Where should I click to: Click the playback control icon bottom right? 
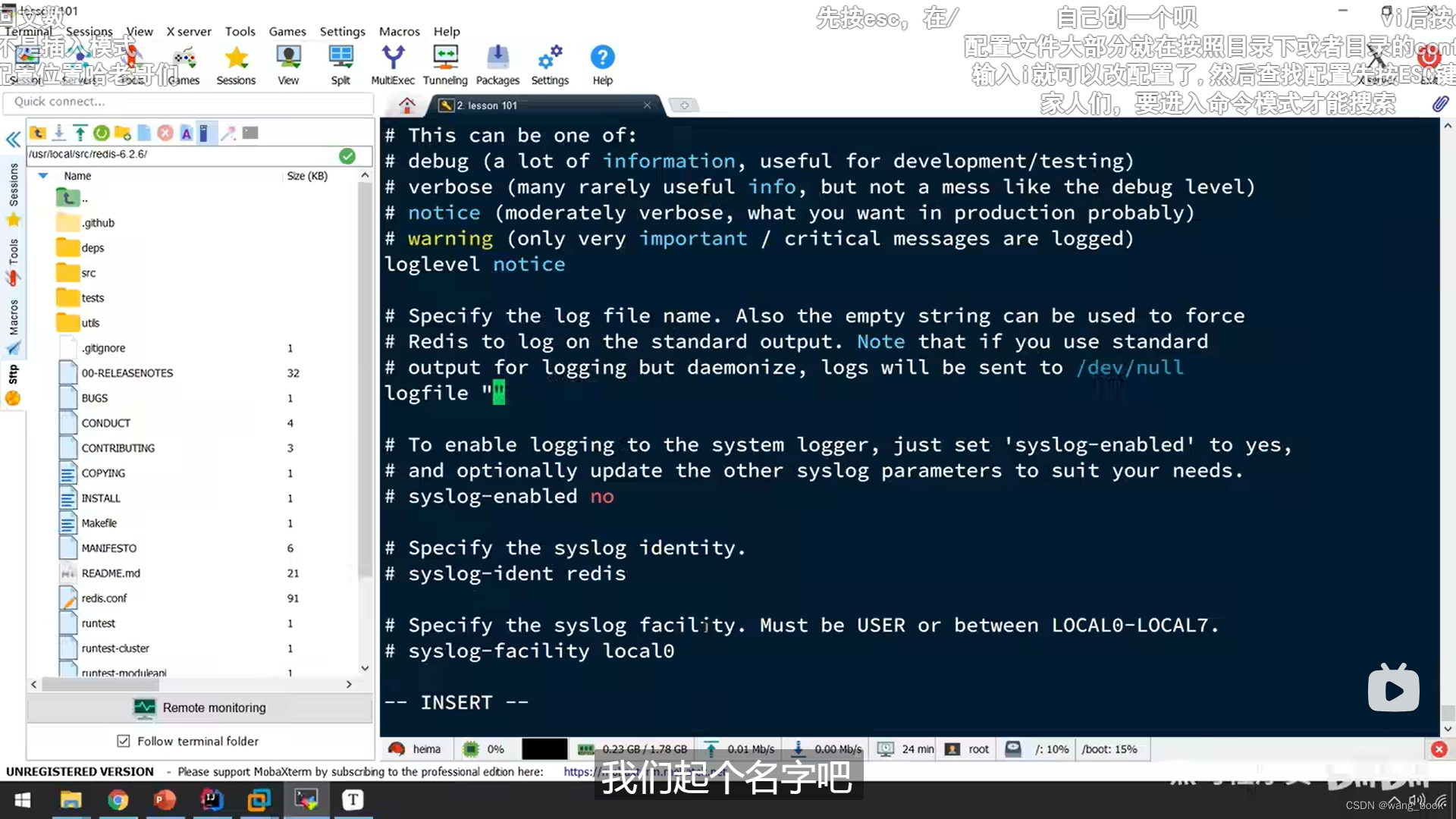pos(1395,689)
